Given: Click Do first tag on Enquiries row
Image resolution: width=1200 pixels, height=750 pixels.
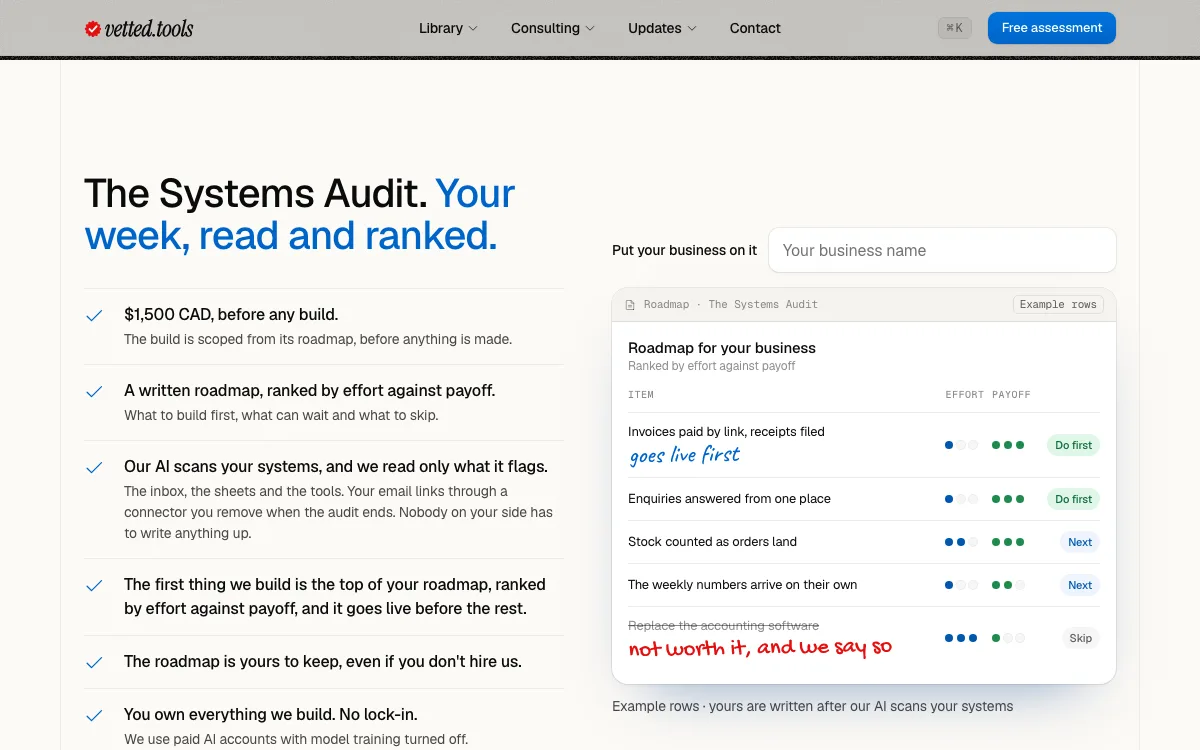Looking at the screenshot, I should [1073, 499].
